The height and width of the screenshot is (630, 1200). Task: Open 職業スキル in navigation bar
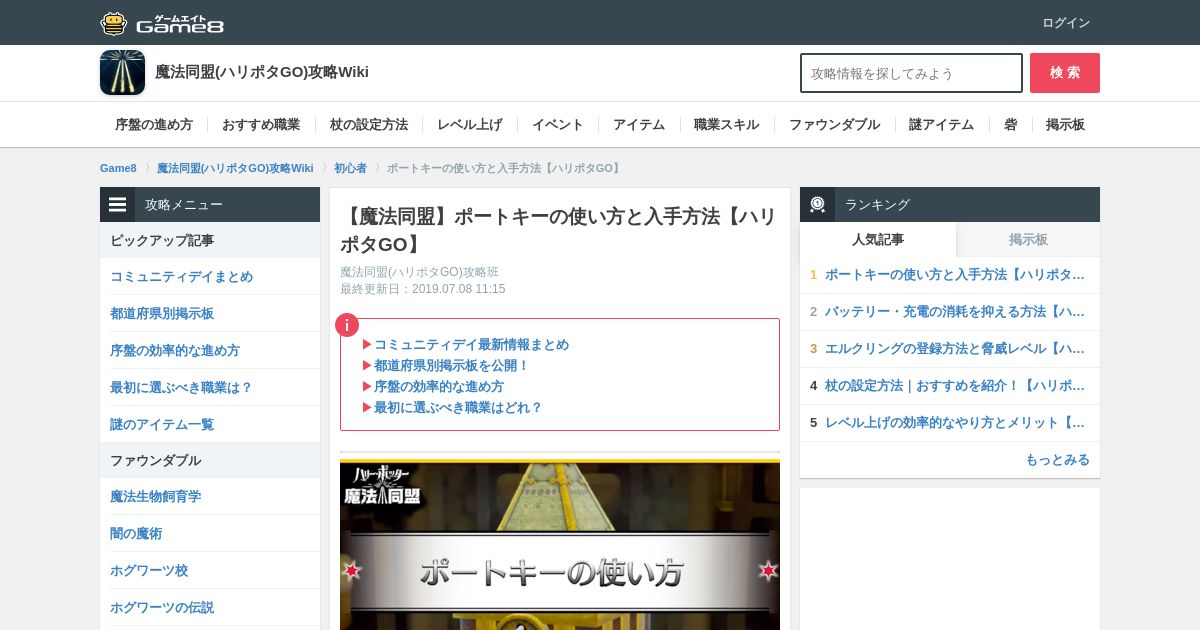tap(727, 125)
